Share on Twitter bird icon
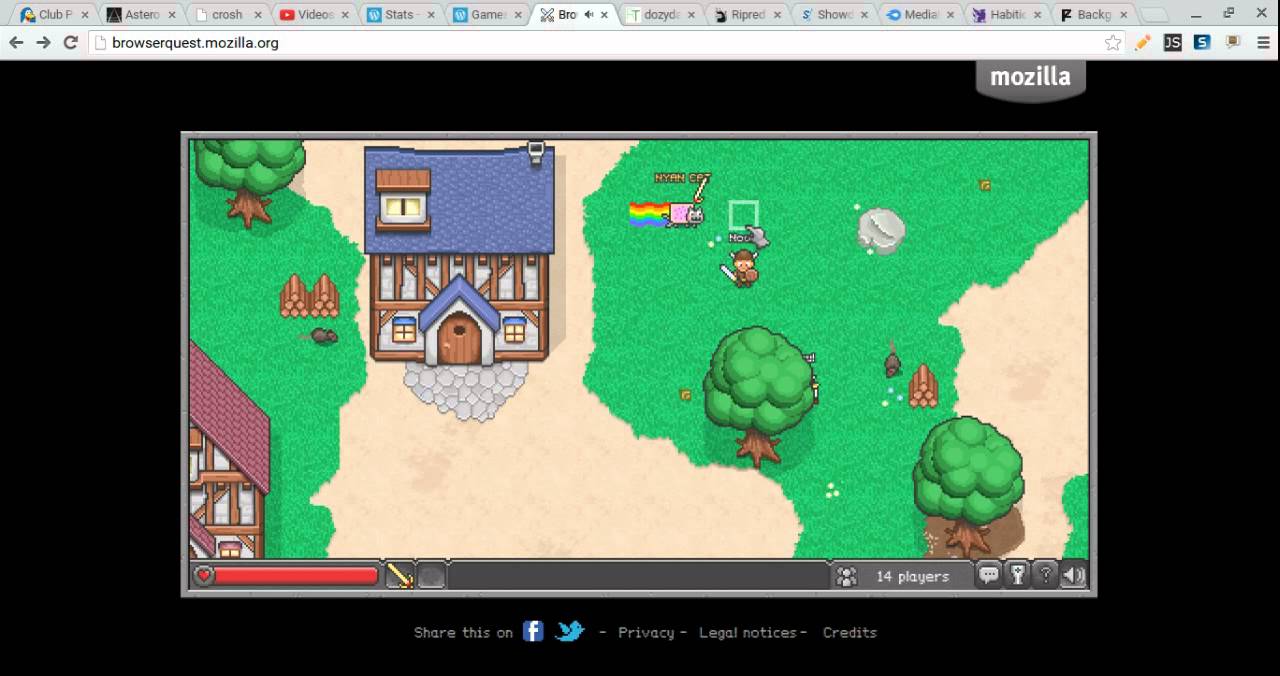 pos(570,631)
